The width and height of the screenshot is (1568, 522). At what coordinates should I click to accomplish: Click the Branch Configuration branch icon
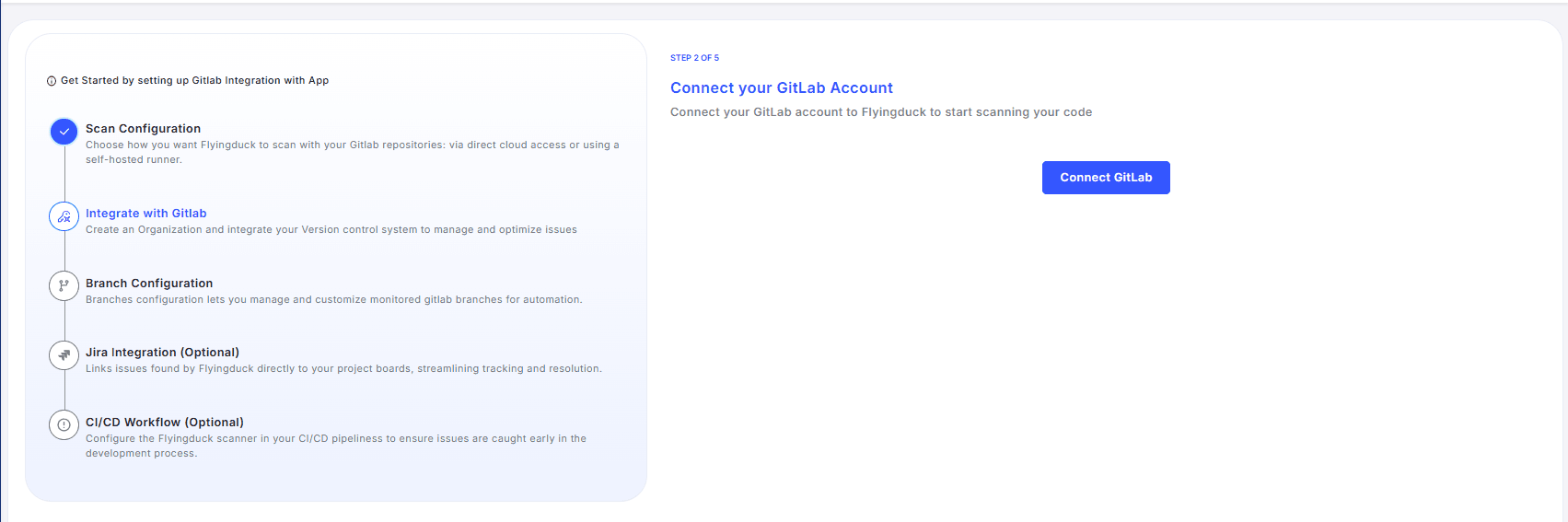pyautogui.click(x=64, y=285)
